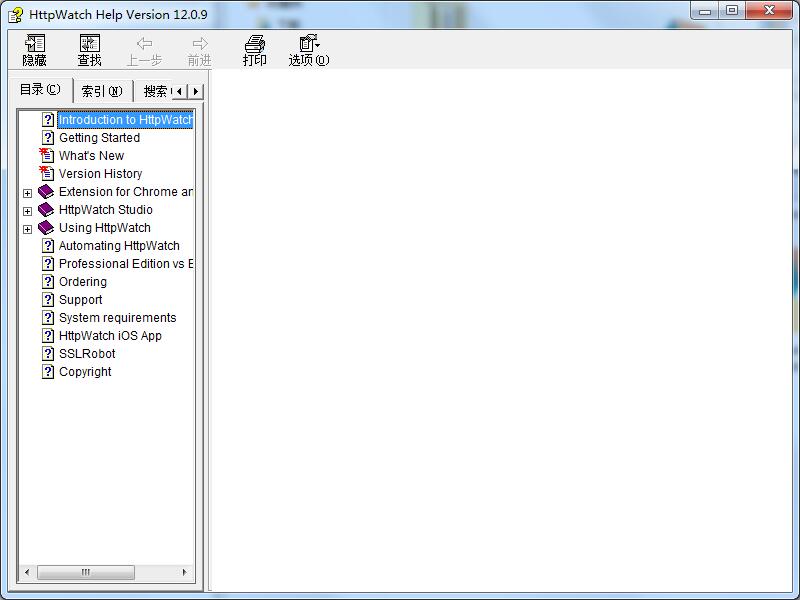Select the Ordering help topic
This screenshot has width=800, height=600.
pos(85,281)
